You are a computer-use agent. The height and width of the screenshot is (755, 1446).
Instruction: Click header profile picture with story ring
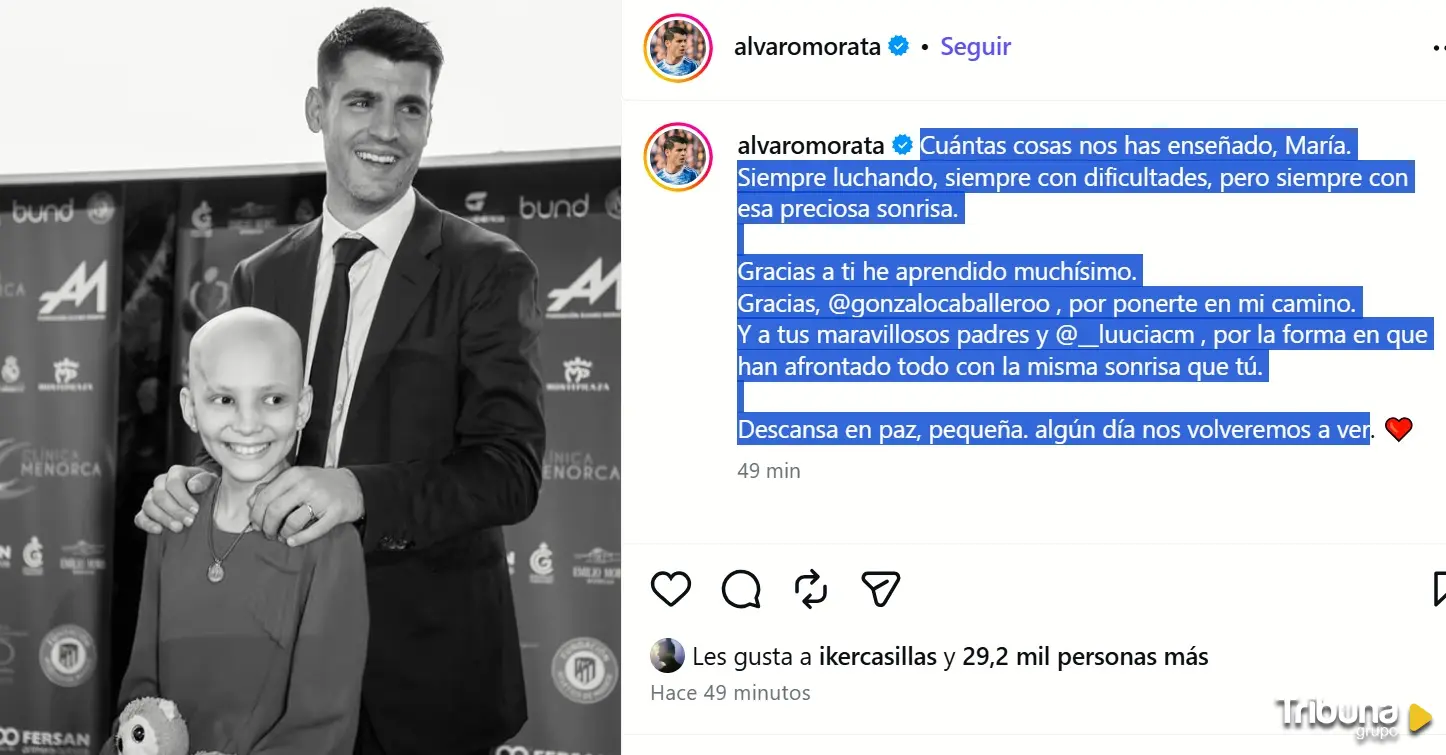coord(678,47)
